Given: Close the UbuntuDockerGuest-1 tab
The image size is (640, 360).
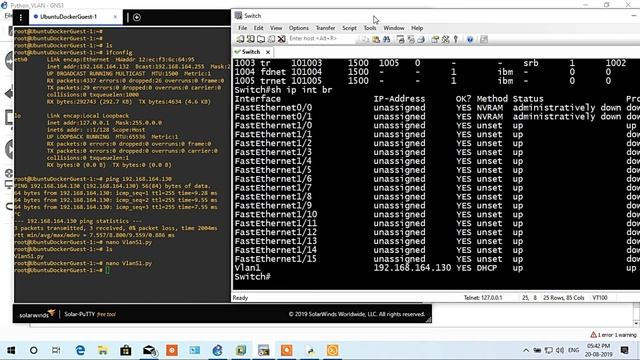Looking at the screenshot, I should point(115,17).
